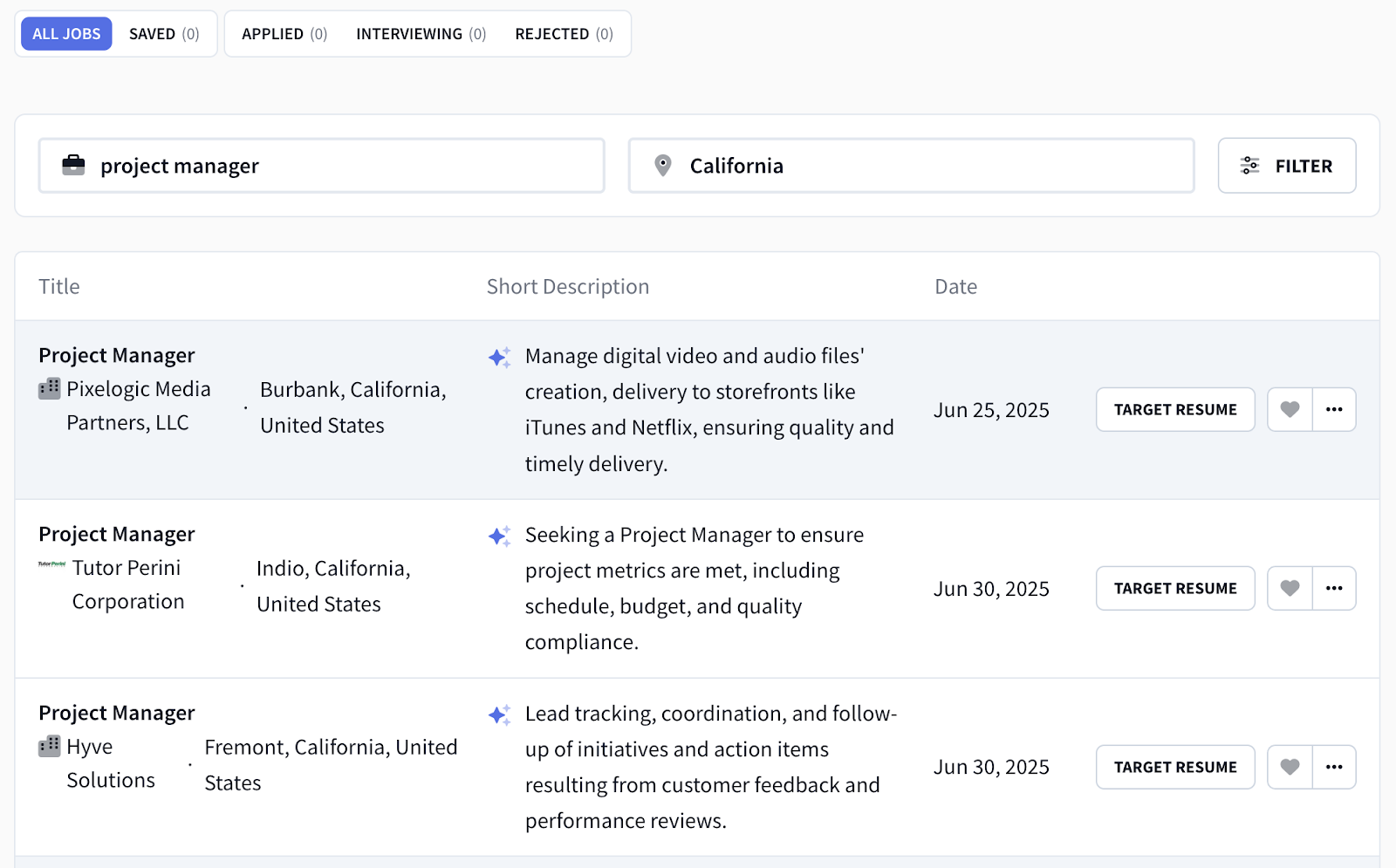Viewport: 1396px width, 868px height.
Task: Open more options for Pixelogic Media job
Action: pos(1334,409)
